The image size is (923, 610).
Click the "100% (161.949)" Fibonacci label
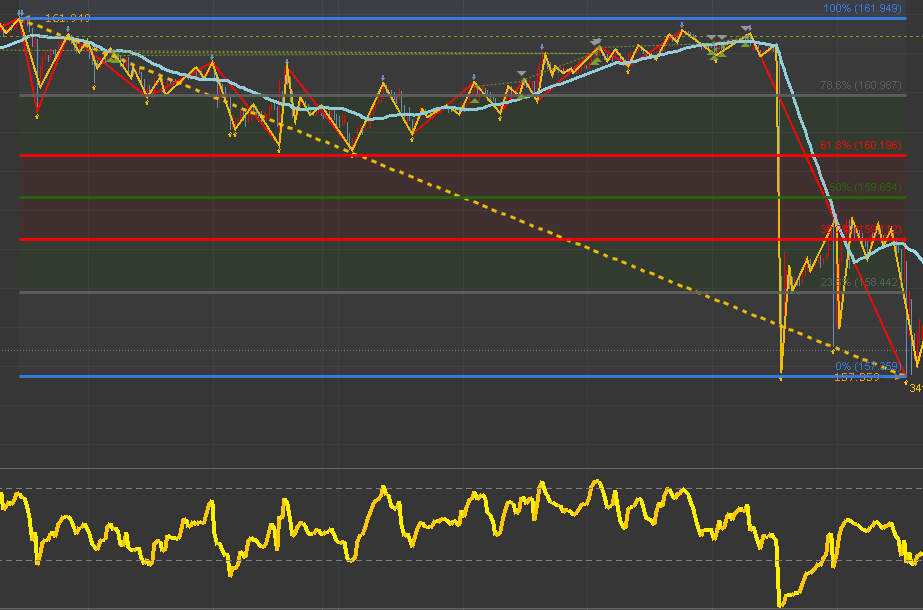862,8
